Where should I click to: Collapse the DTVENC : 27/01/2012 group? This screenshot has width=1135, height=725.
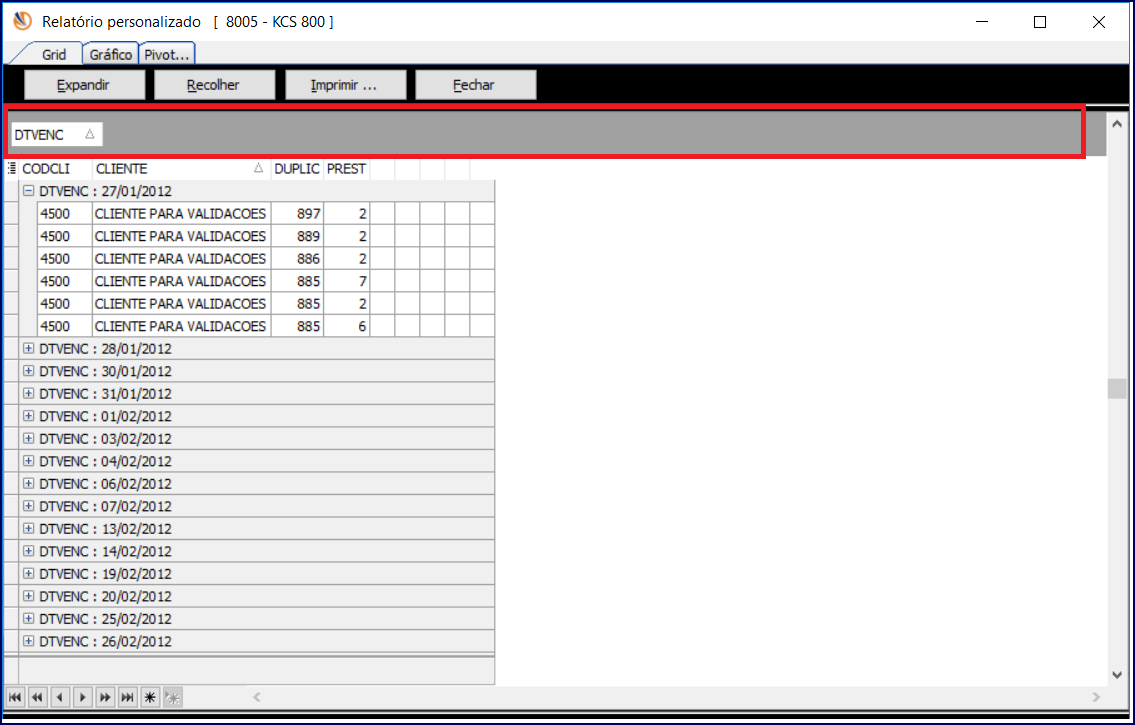click(28, 191)
